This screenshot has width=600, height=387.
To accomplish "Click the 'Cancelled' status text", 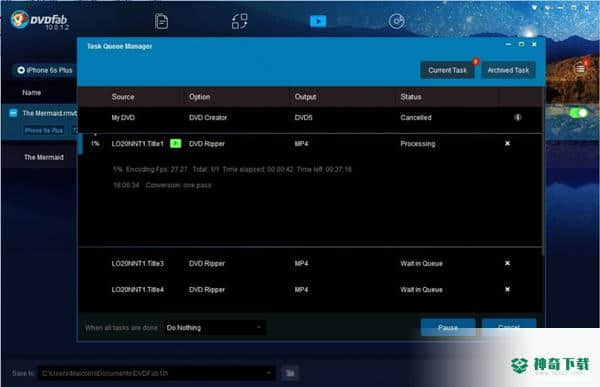I will 416,118.
